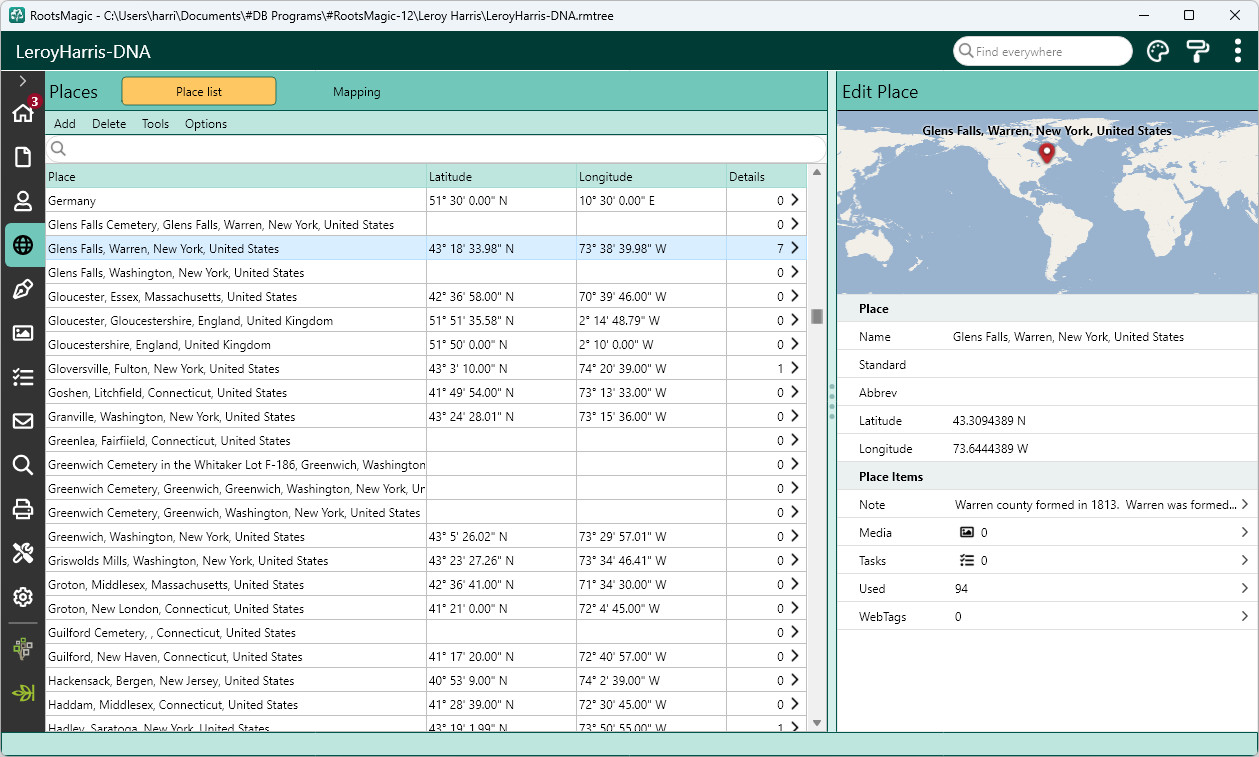This screenshot has height=757, width=1259.
Task: Expand the Used 94 row
Action: [1047, 589]
